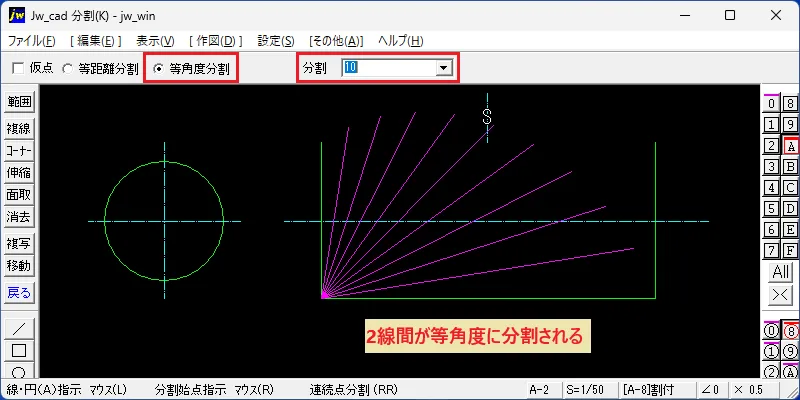Viewport: 800px width, 400px height.
Task: Select the 範囲 (range) tool
Action: tap(19, 102)
